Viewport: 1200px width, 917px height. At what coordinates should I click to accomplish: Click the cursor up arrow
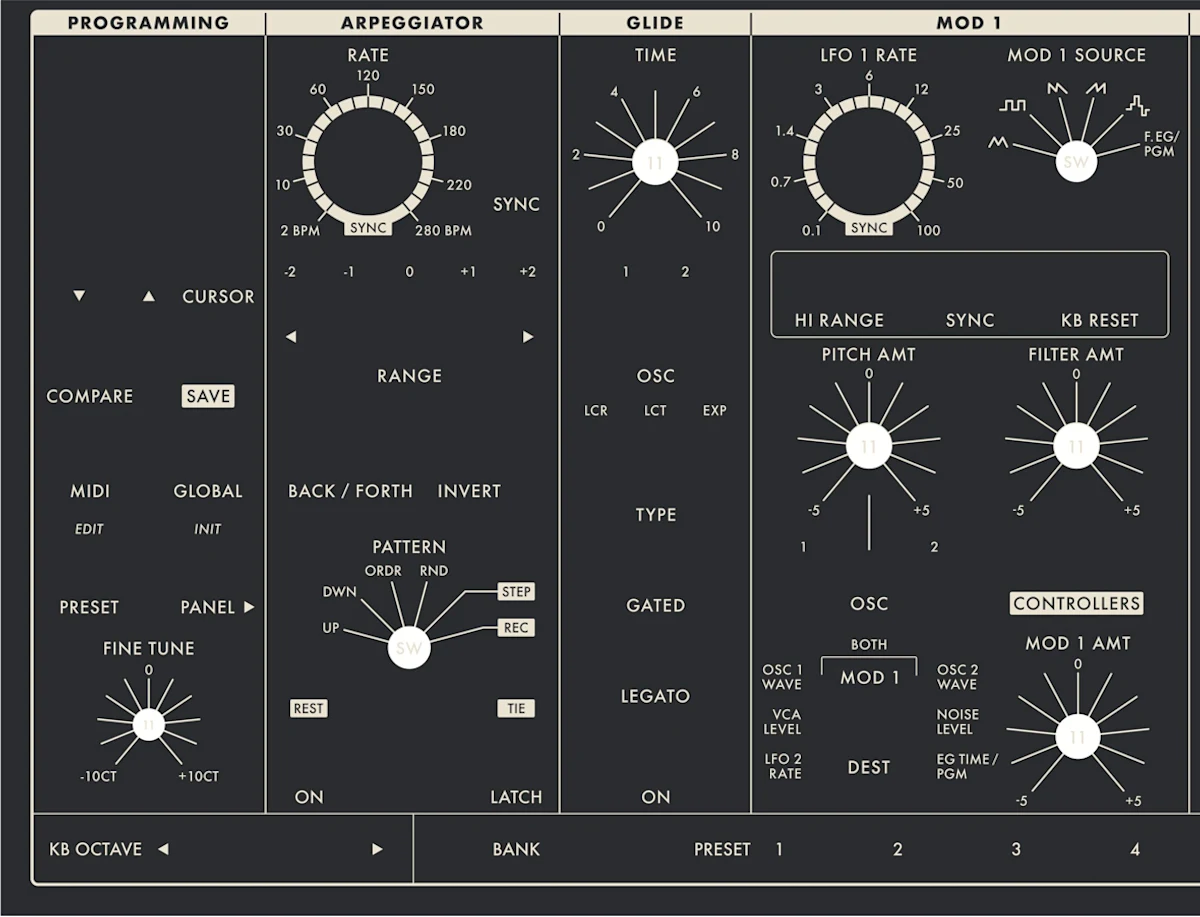pyautogui.click(x=149, y=297)
